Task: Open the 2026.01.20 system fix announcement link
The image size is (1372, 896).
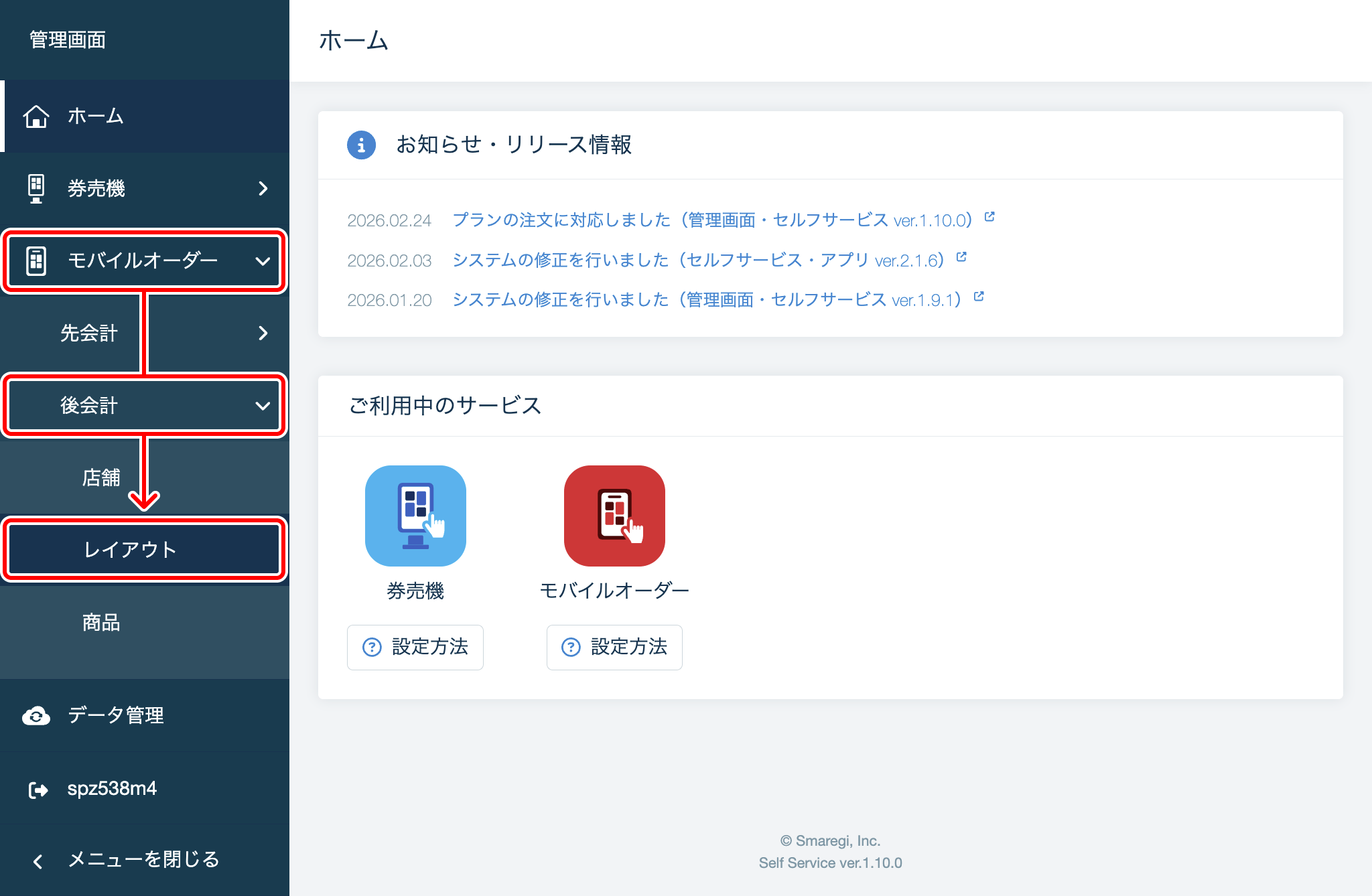Action: point(710,299)
